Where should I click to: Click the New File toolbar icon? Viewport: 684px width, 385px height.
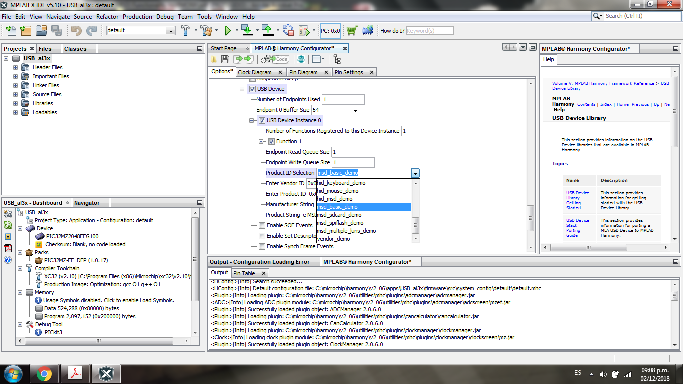10,31
